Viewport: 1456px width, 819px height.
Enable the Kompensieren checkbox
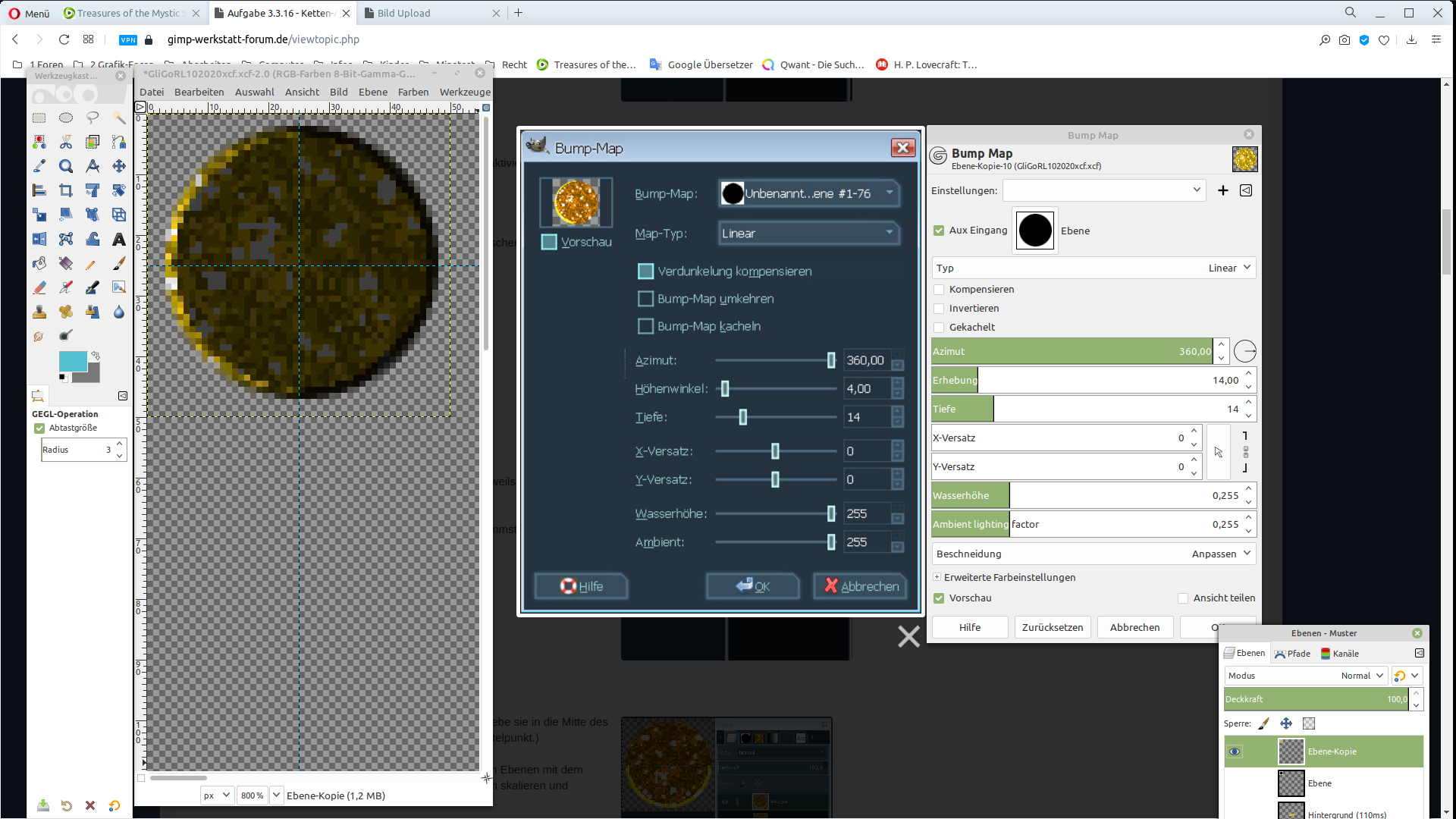939,290
